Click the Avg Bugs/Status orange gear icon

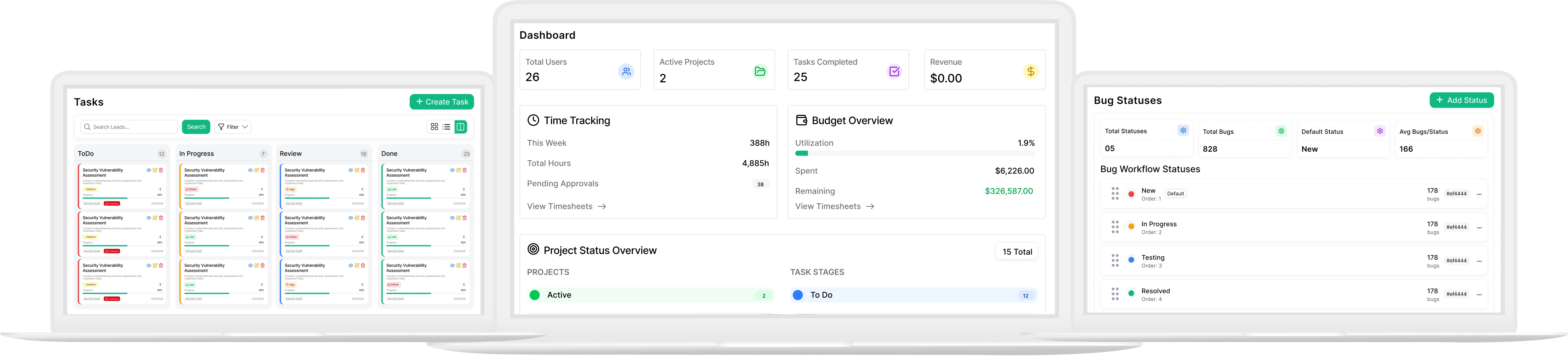click(1477, 131)
